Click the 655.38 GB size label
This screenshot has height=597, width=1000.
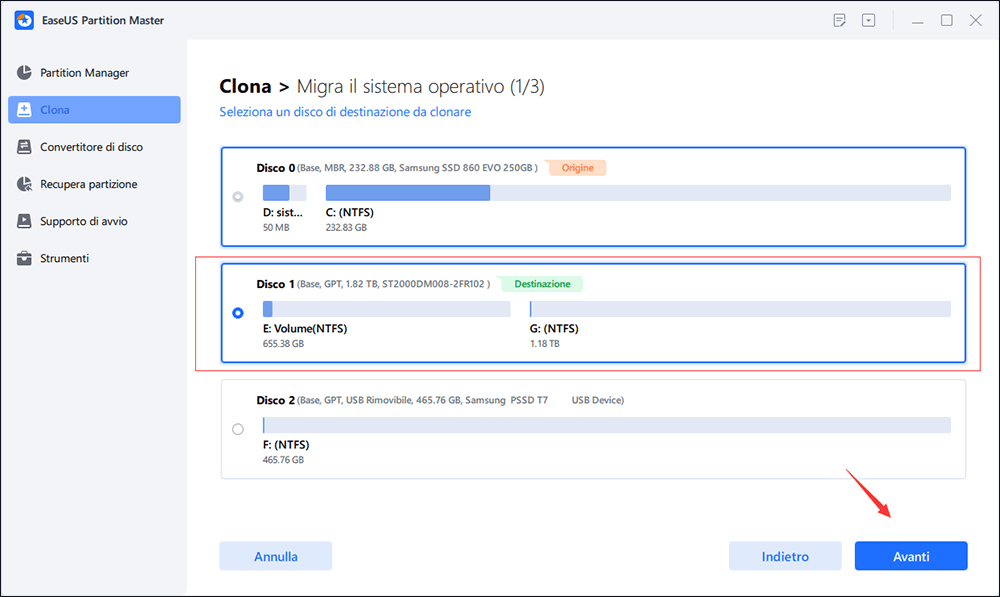pos(283,344)
